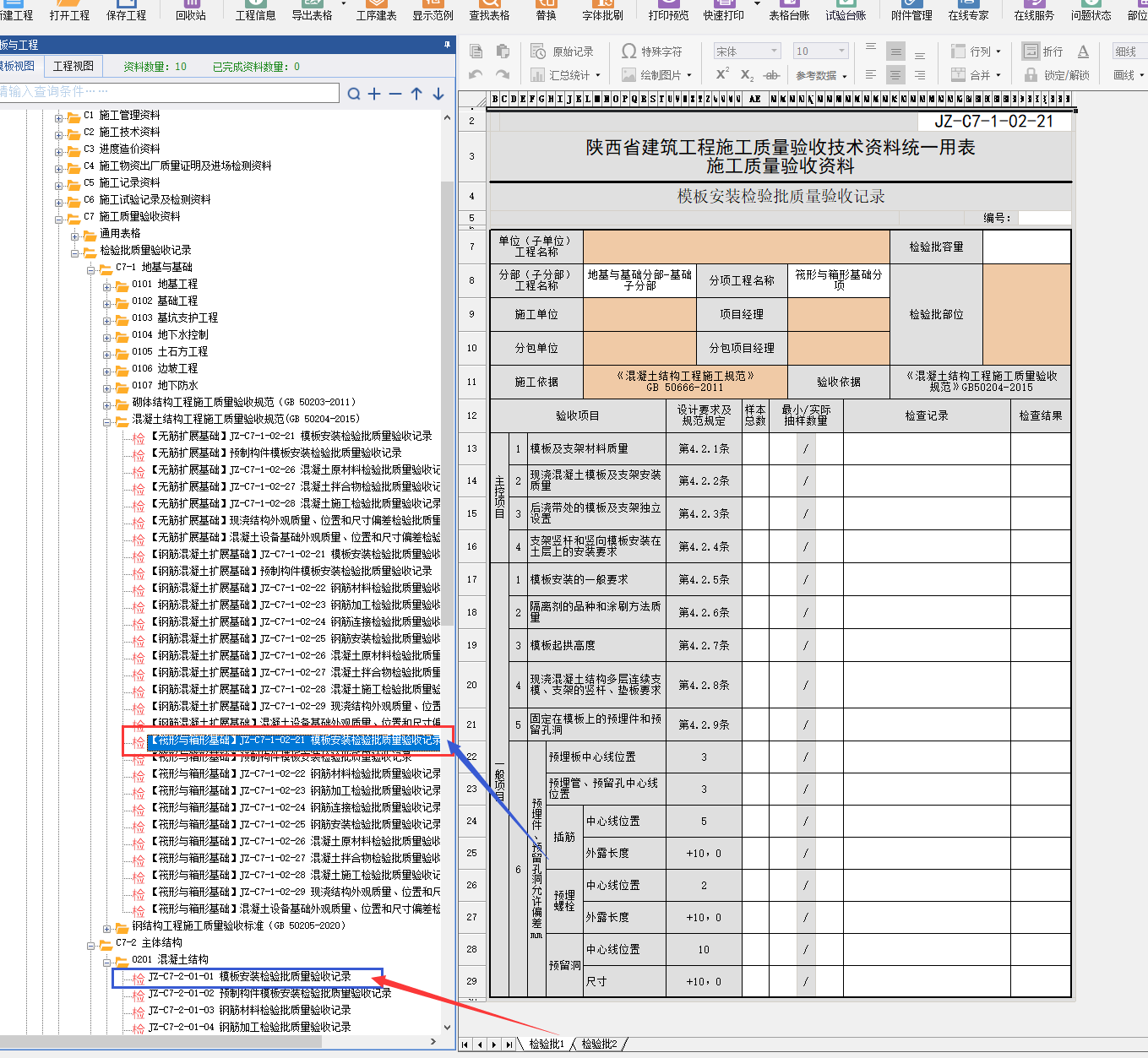Undo the last edit
This screenshot has height=1058, width=1148.
476,75
